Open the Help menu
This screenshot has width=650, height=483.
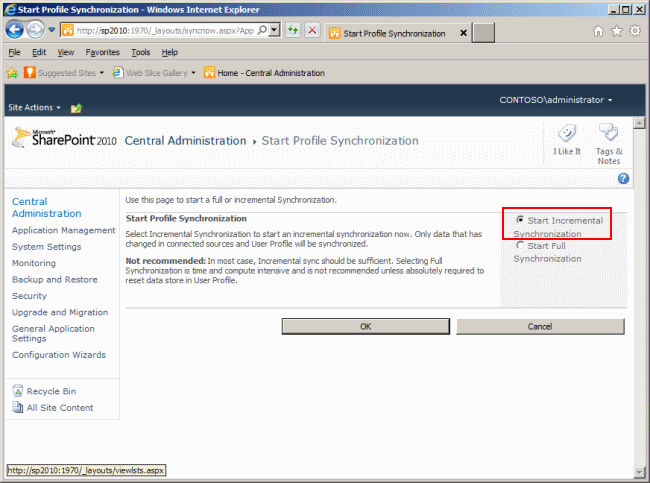coord(170,52)
